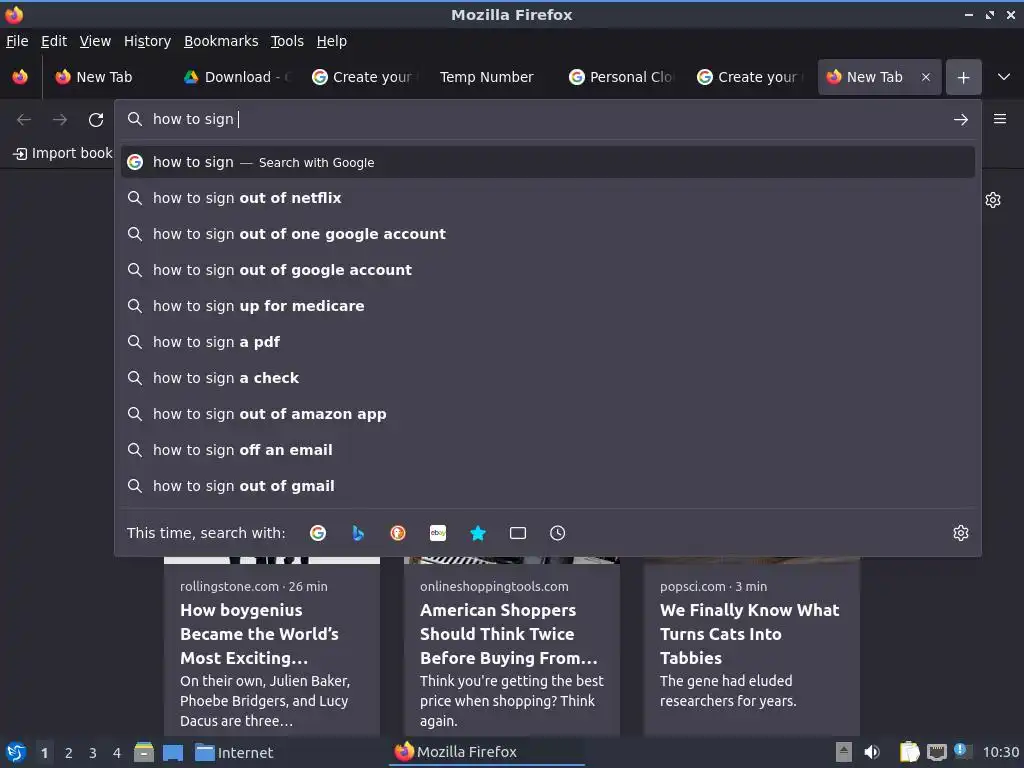Switch to workspace 3 in taskbar
The width and height of the screenshot is (1024, 768).
[93, 753]
